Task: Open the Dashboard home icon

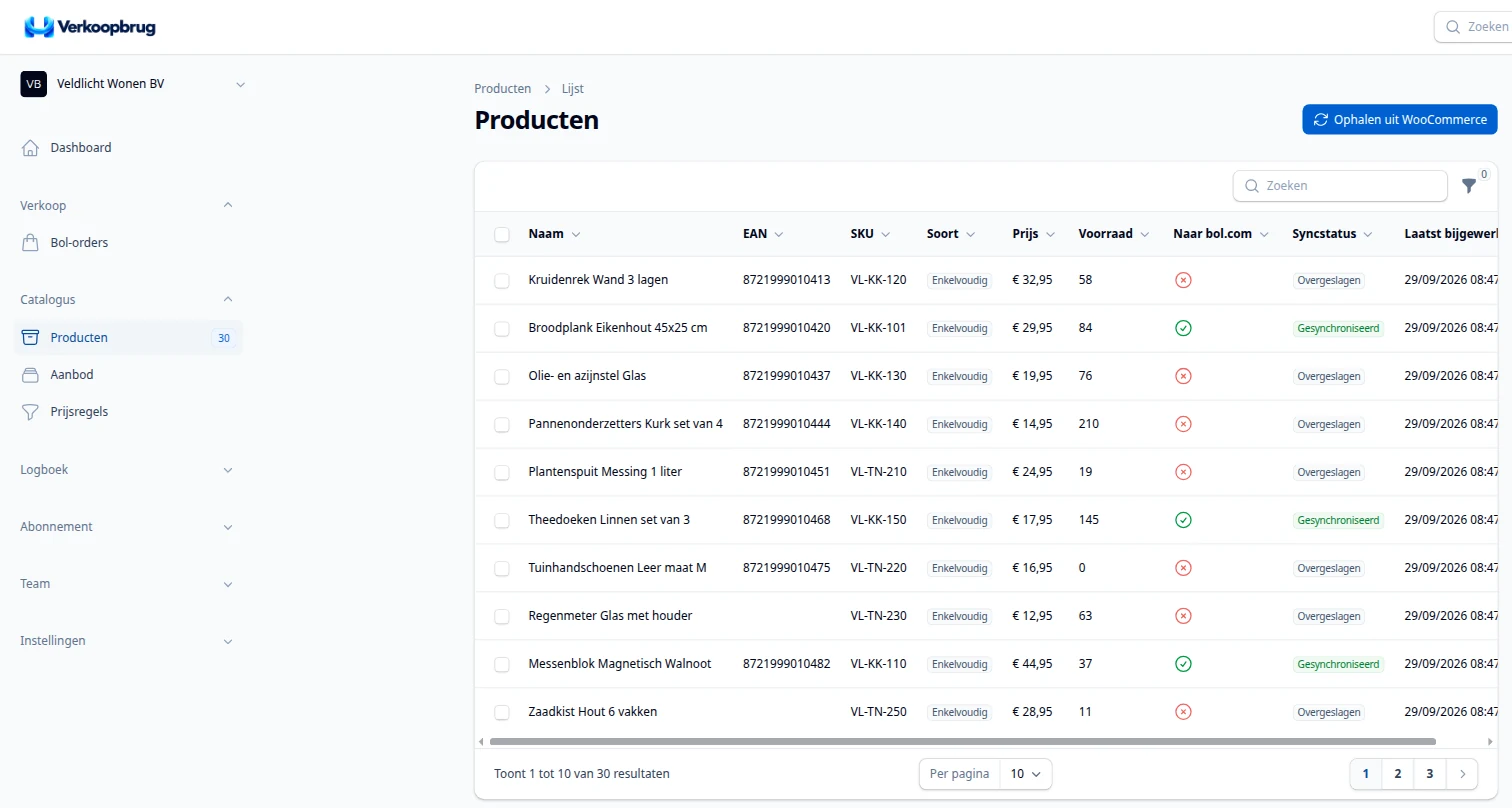Action: pos(31,148)
